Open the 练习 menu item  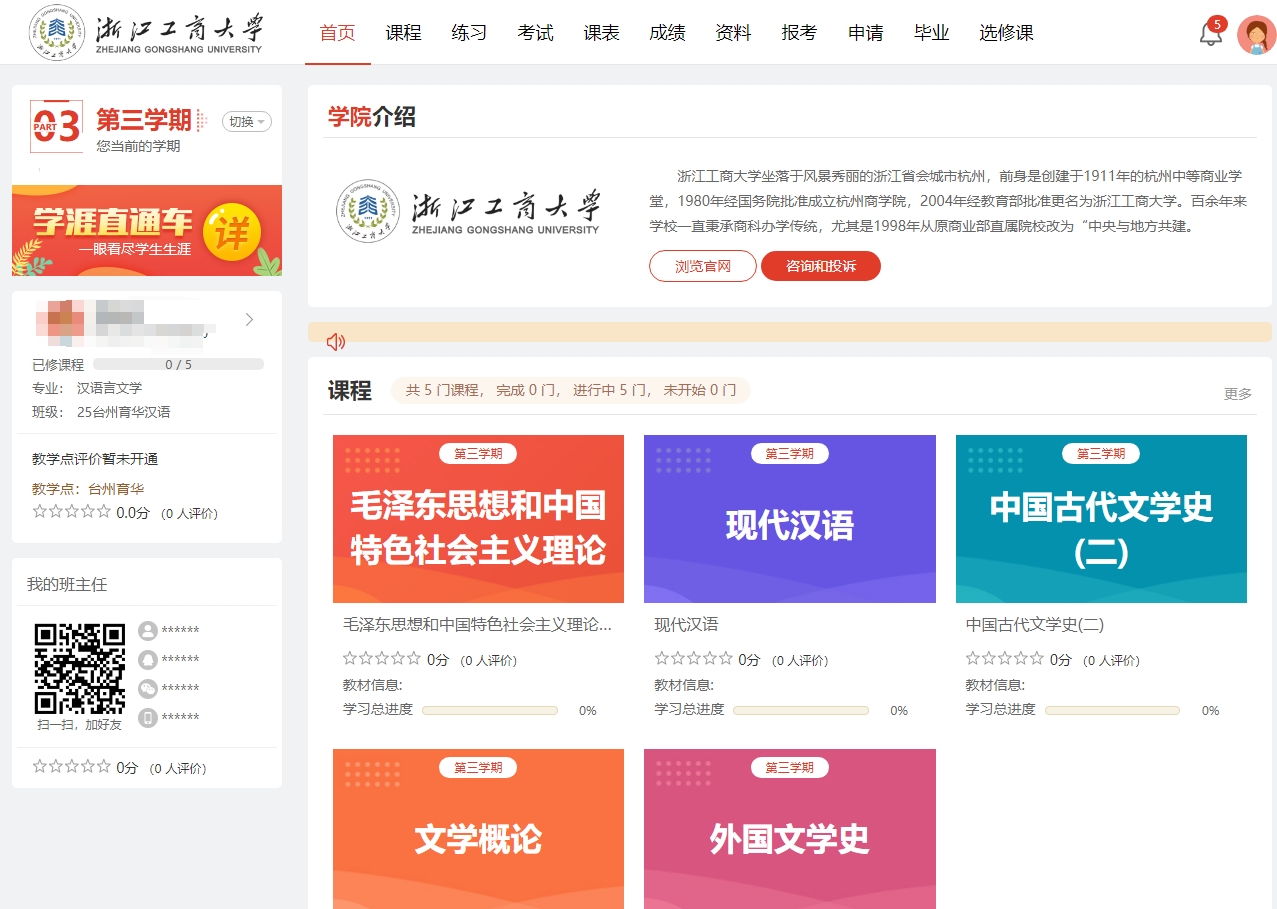pyautogui.click(x=469, y=33)
